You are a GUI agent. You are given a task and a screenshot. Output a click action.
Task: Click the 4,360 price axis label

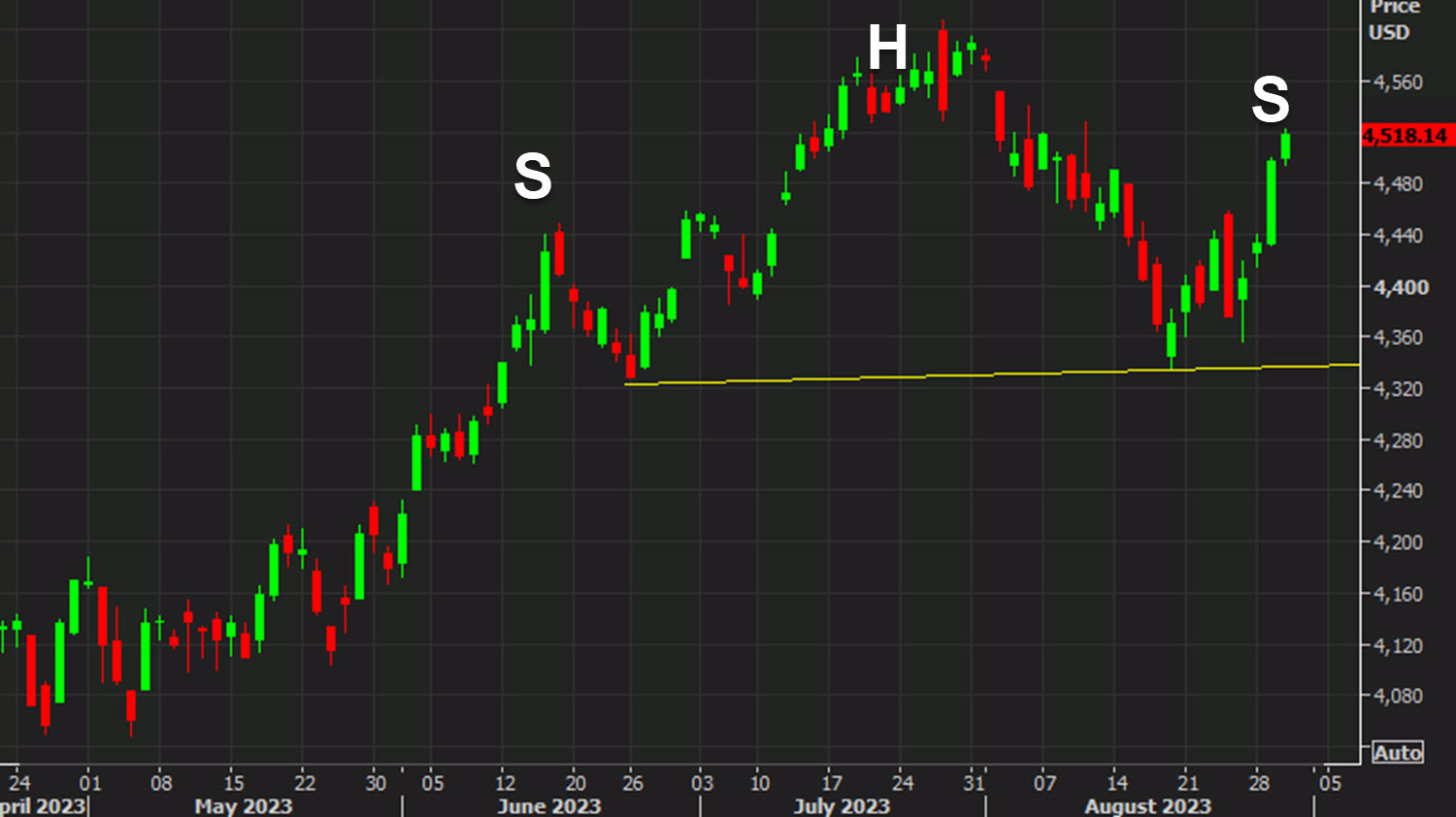click(1398, 338)
